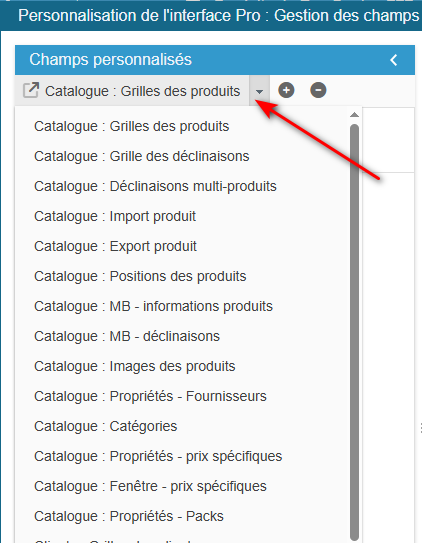
Task: Collapse the Champs personnalisés panel with its chevron
Action: (x=394, y=60)
